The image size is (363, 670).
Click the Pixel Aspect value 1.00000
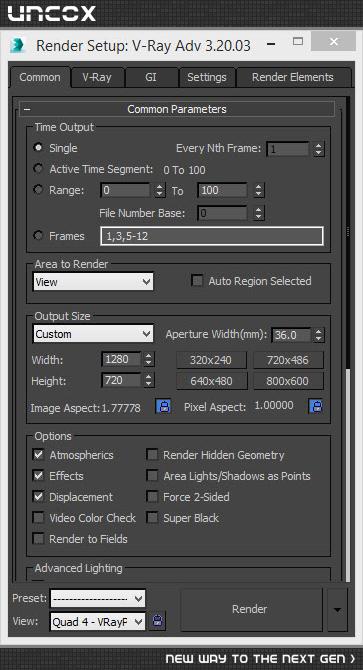click(274, 406)
